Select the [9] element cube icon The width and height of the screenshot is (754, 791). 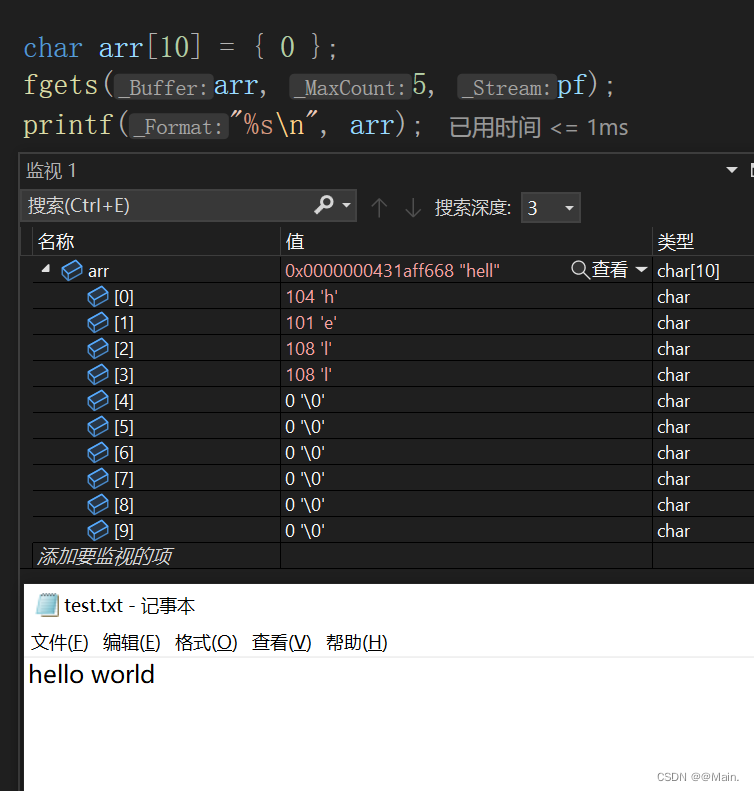click(x=97, y=531)
